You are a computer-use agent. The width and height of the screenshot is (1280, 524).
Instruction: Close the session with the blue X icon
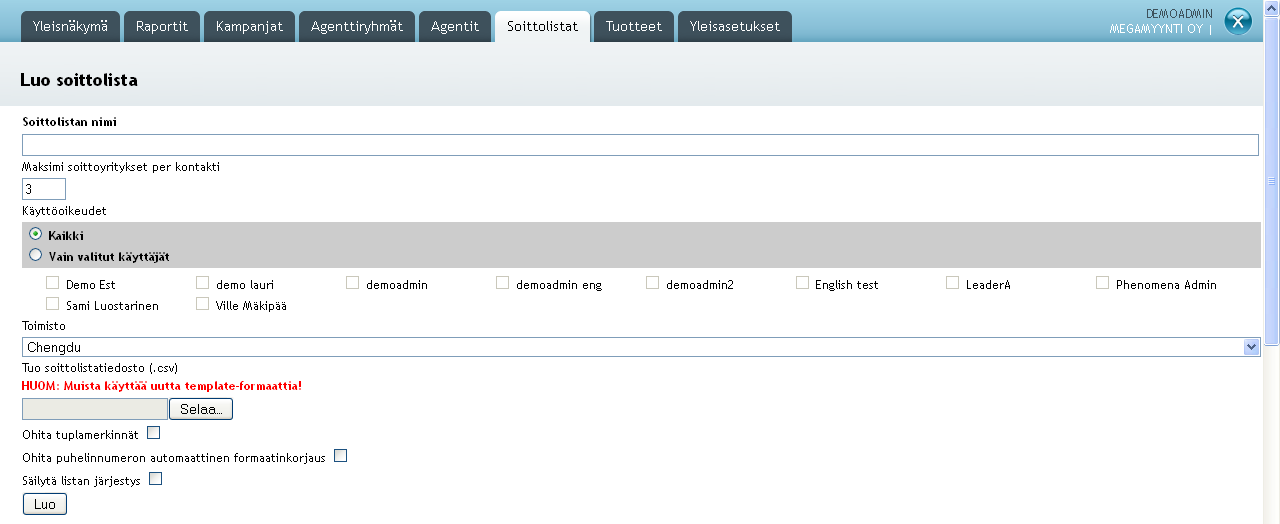(x=1238, y=21)
